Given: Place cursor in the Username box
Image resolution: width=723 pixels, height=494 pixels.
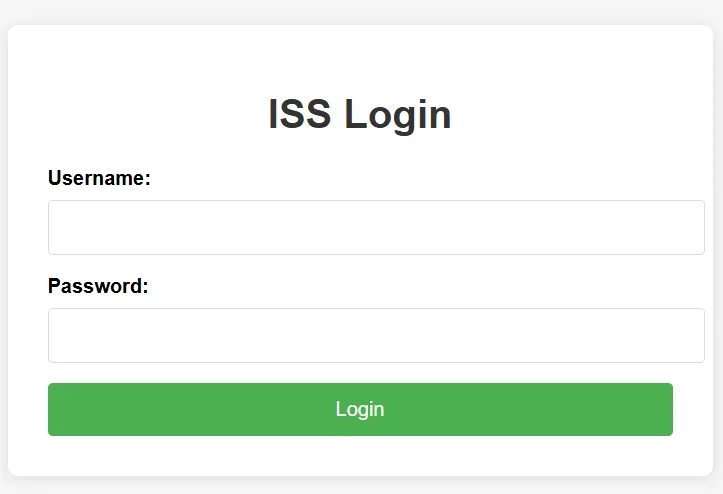Looking at the screenshot, I should (x=376, y=227).
